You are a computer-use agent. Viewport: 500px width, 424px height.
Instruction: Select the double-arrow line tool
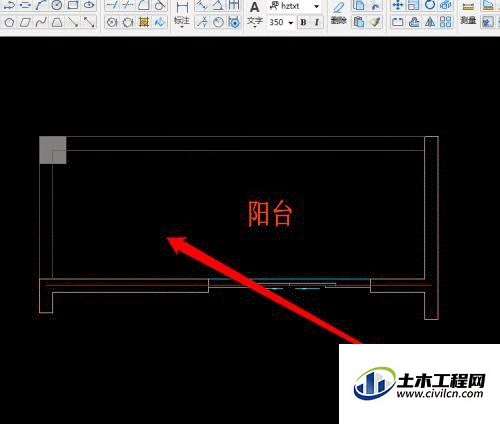(89, 22)
